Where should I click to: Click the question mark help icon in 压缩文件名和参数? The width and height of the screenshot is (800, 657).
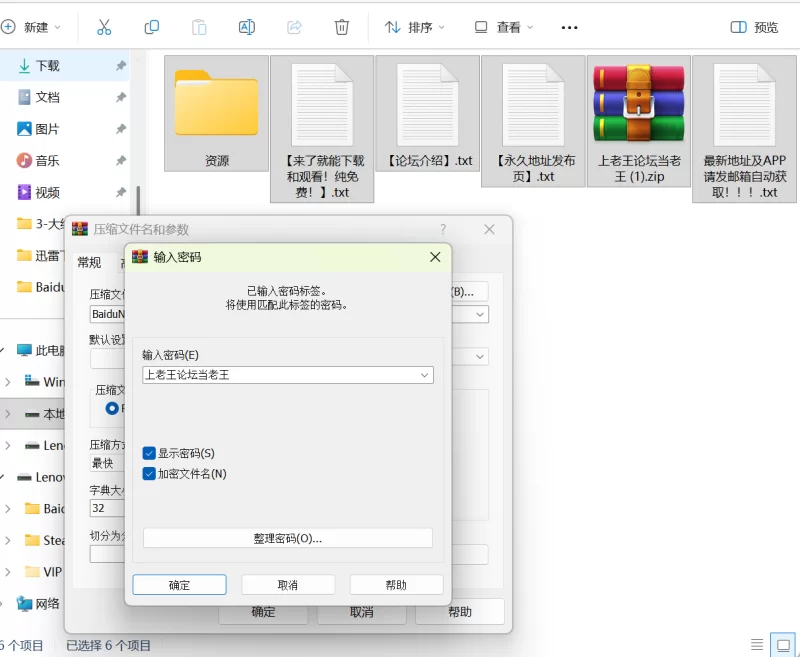point(443,230)
